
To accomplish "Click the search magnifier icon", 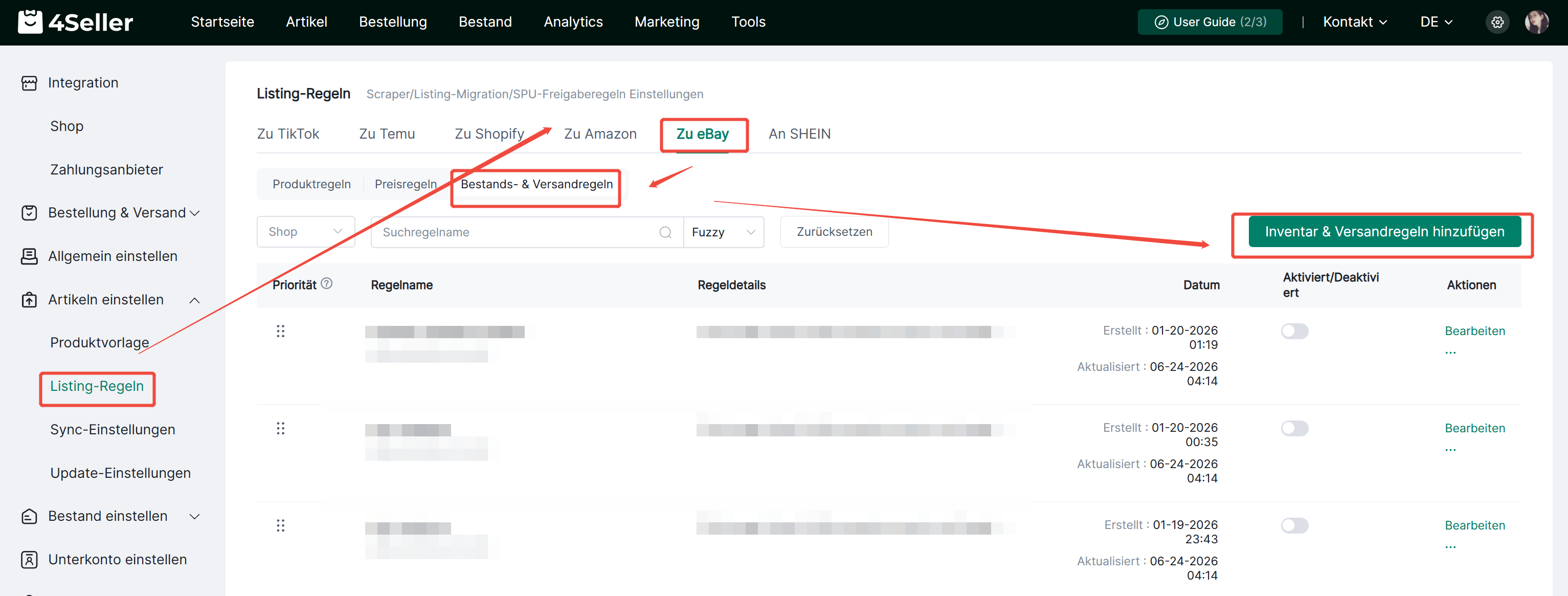I will pyautogui.click(x=665, y=232).
